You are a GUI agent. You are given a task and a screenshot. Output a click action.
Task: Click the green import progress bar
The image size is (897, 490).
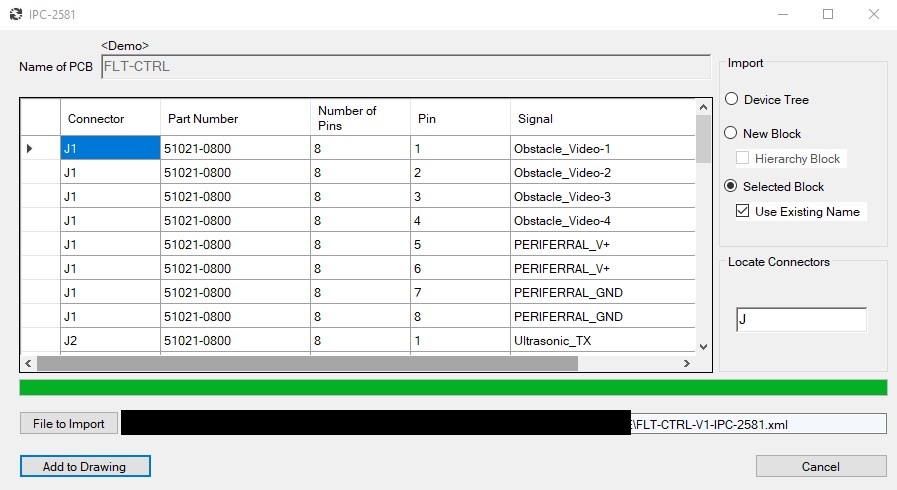pyautogui.click(x=453, y=387)
